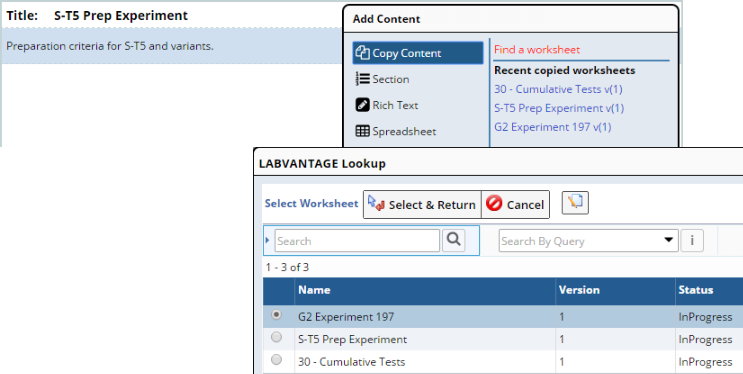
Task: Expand the arrow left of Search field
Action: coord(267,240)
